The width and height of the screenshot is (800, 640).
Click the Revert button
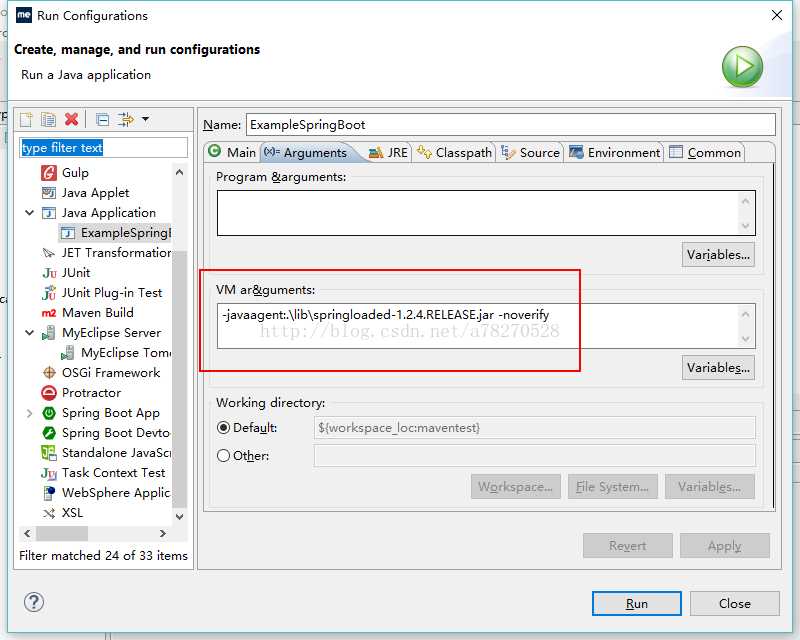point(628,546)
